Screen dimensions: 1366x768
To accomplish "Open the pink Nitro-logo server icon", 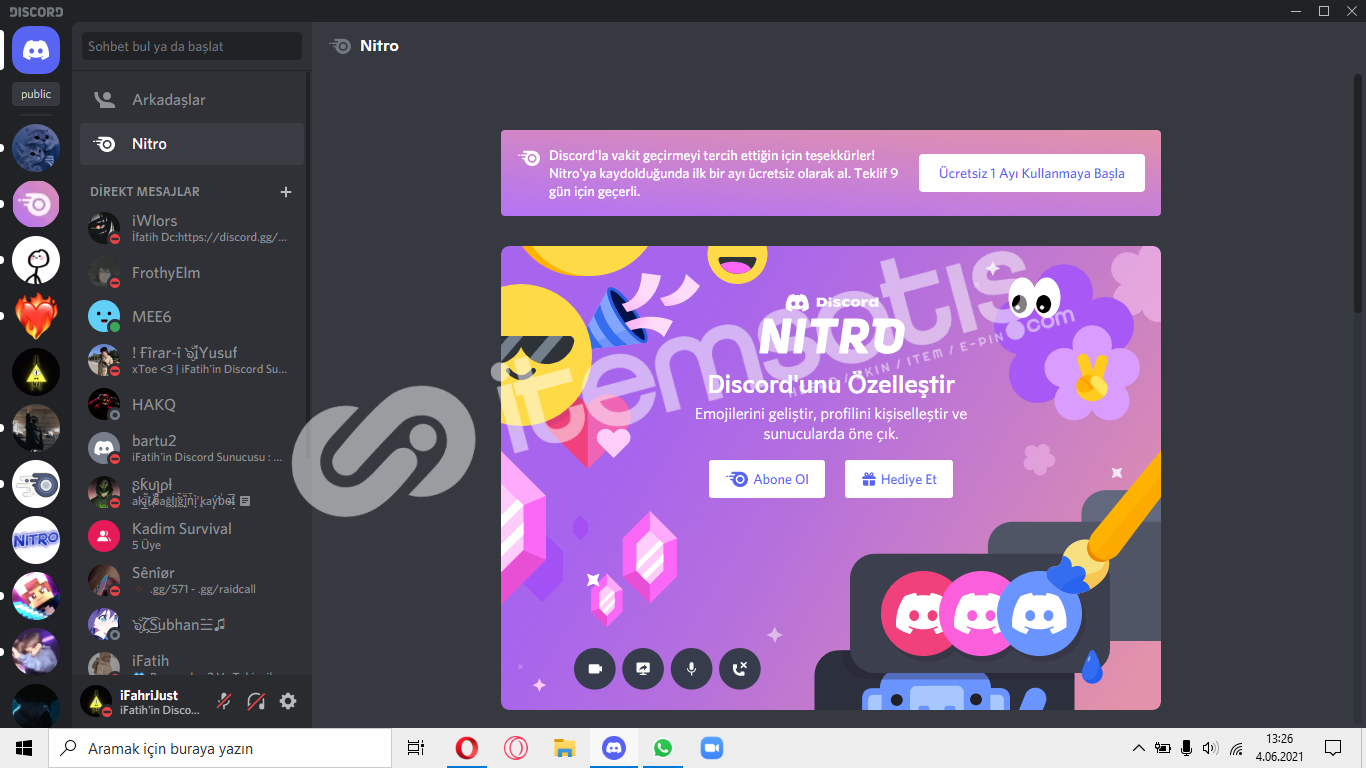I will [x=36, y=204].
